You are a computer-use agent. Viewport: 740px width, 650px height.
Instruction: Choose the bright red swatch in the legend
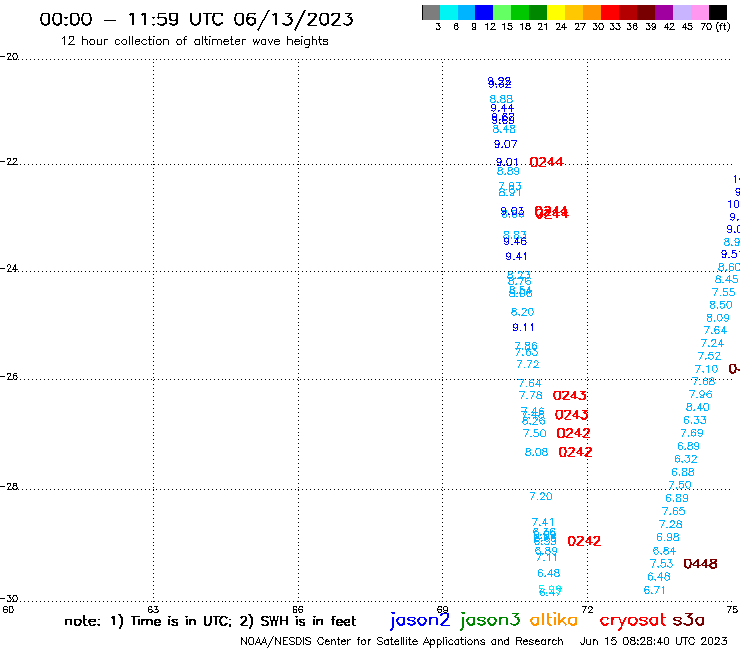tap(610, 12)
